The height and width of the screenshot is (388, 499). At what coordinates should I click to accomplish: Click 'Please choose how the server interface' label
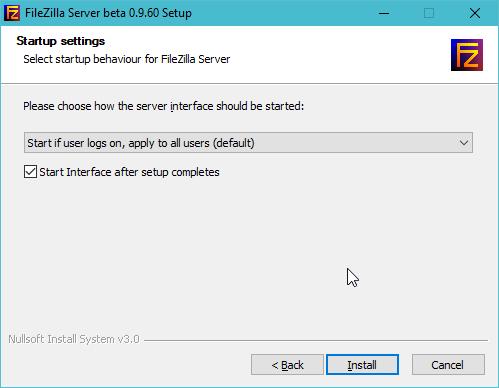(163, 106)
